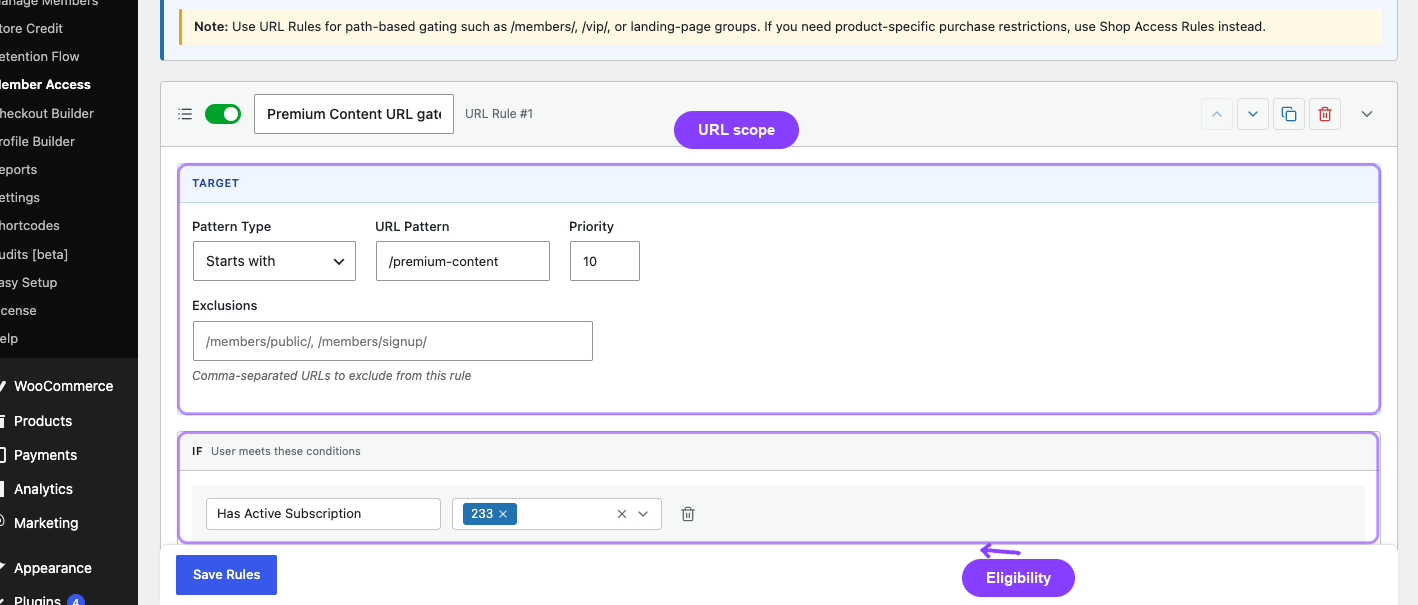Image resolution: width=1418 pixels, height=605 pixels.
Task: Click Save Rules button
Action: [226, 575]
